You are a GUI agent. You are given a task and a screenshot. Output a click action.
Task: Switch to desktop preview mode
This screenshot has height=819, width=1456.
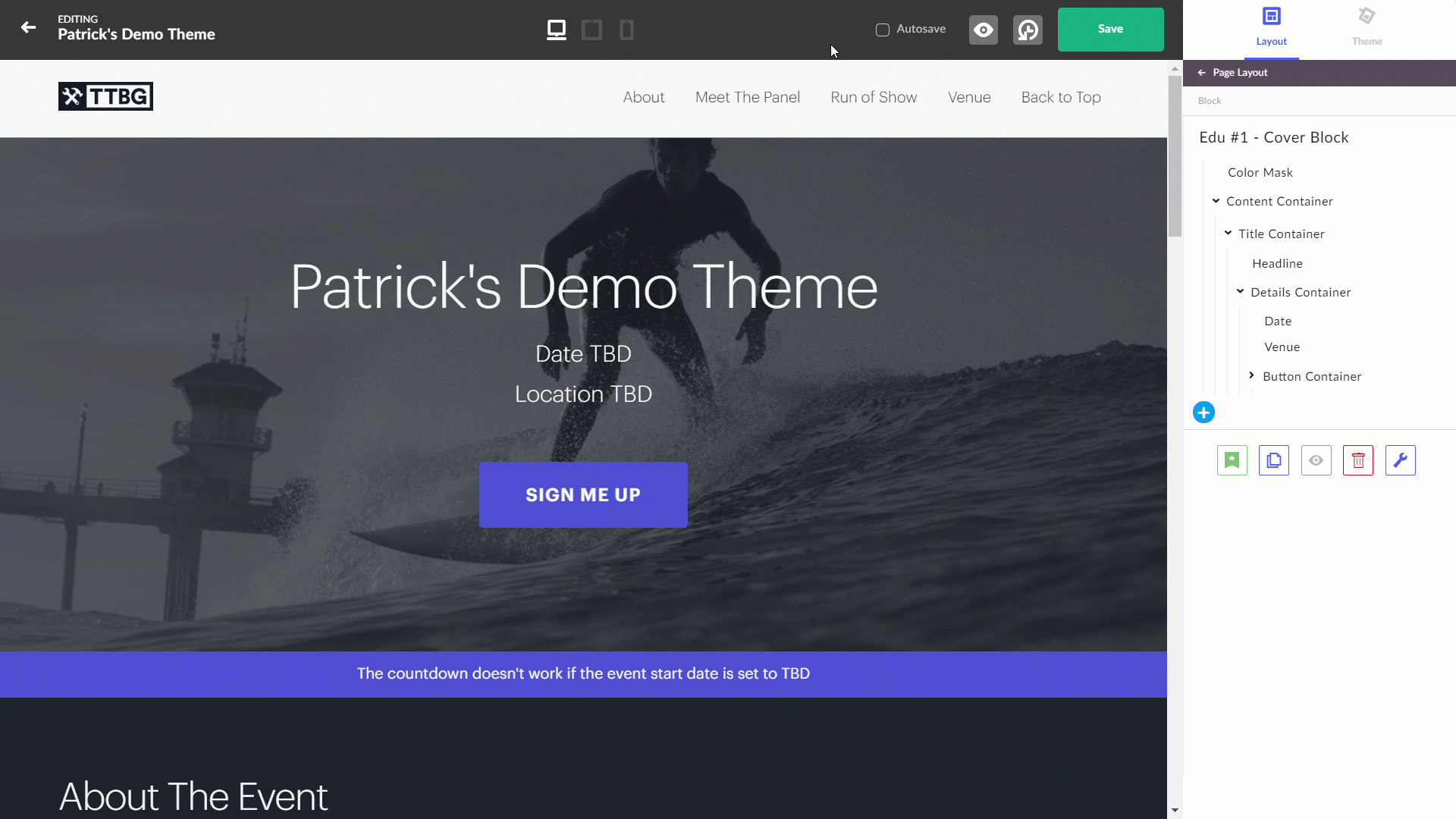(x=557, y=30)
